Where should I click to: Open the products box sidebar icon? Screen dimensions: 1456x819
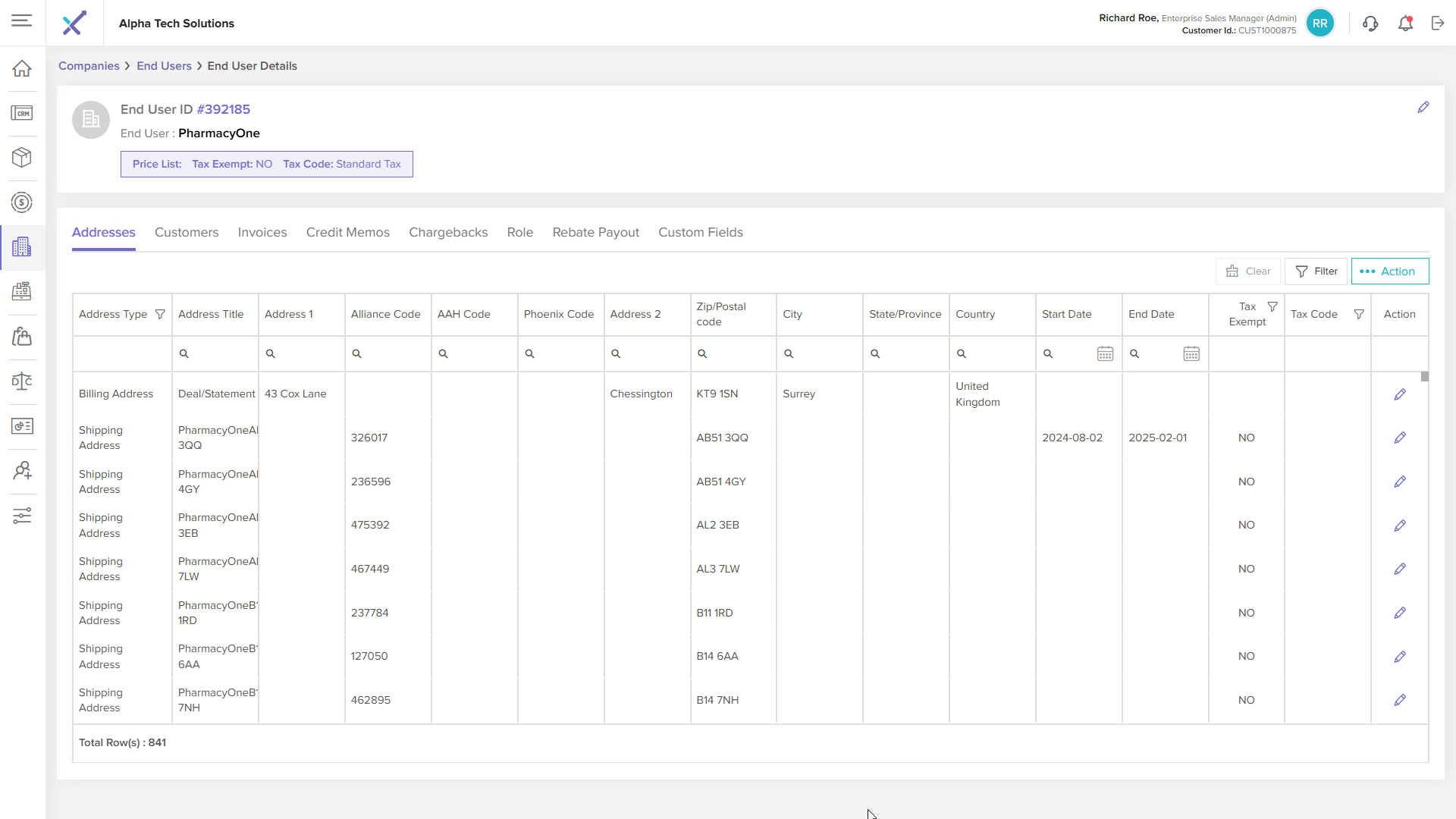[x=22, y=157]
